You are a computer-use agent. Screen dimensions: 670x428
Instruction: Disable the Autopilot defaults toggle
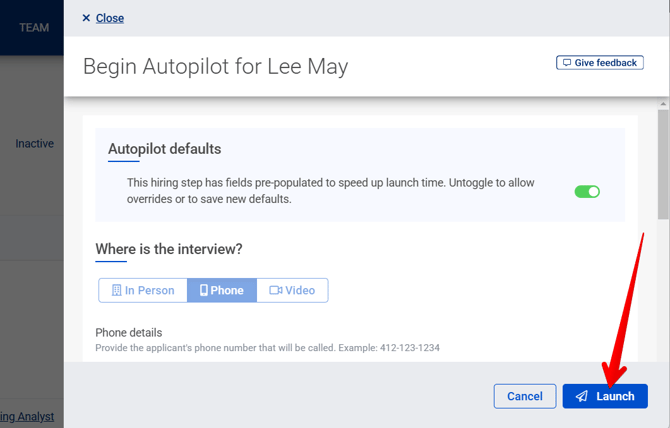tap(587, 191)
